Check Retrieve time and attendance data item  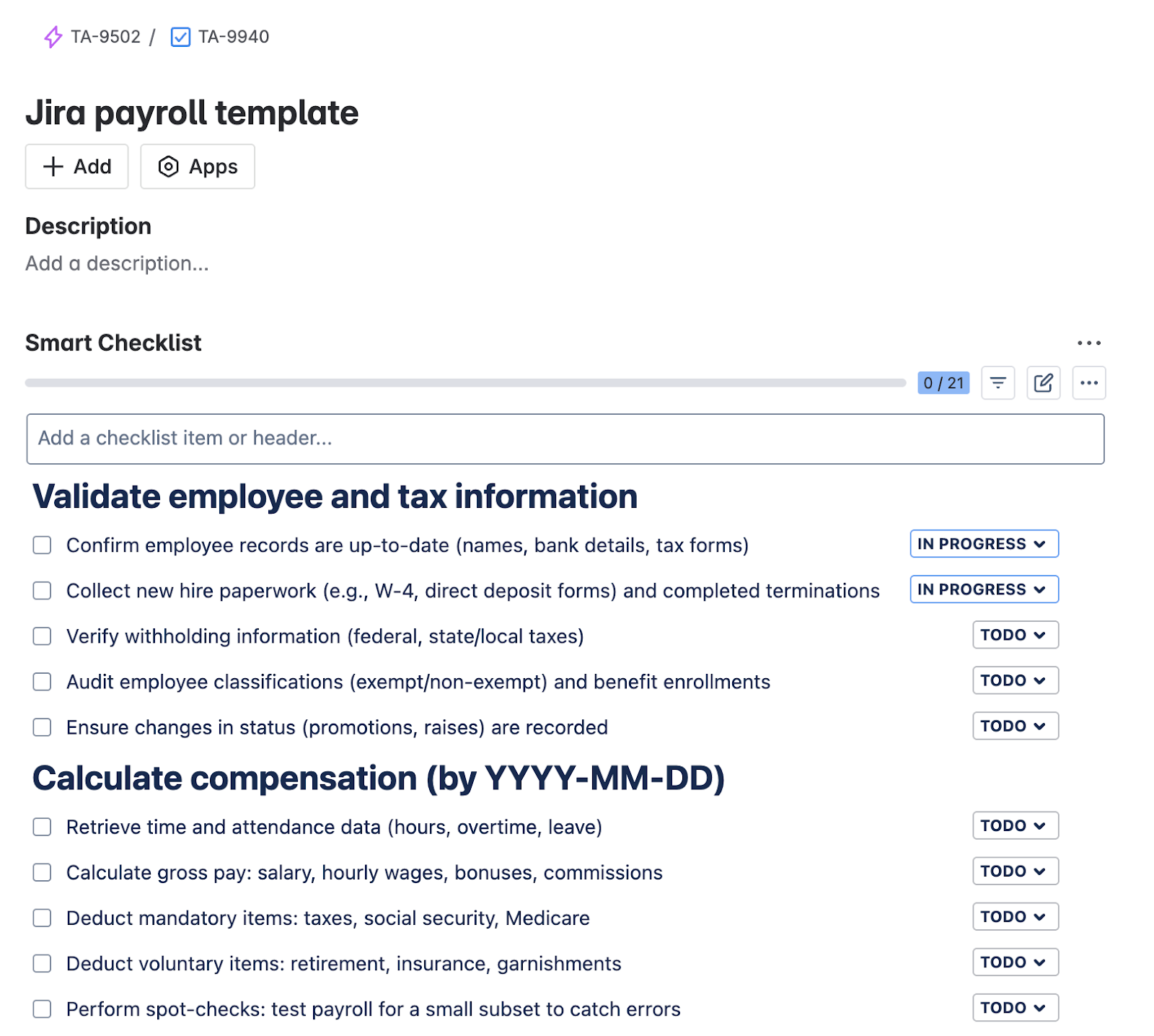point(43,827)
